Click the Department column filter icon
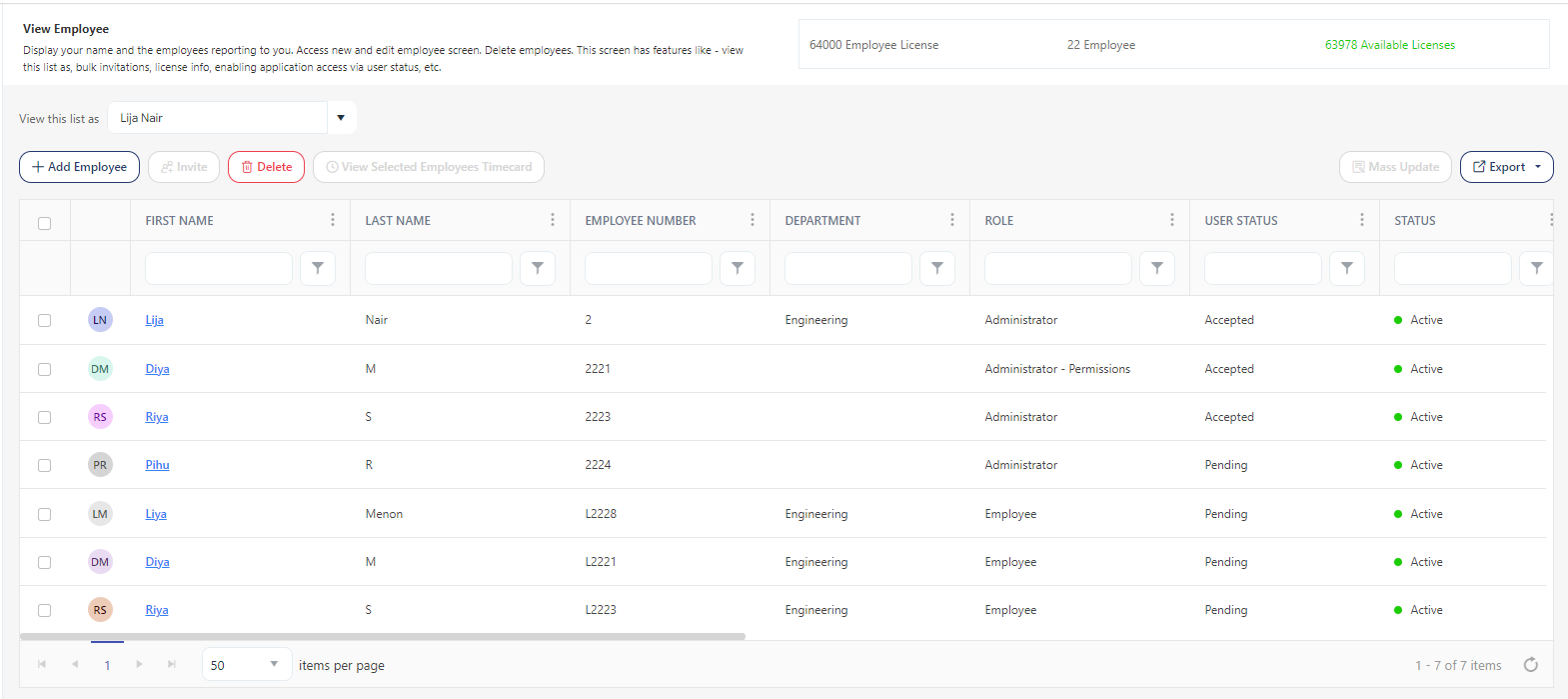The image size is (1568, 699). 936,268
